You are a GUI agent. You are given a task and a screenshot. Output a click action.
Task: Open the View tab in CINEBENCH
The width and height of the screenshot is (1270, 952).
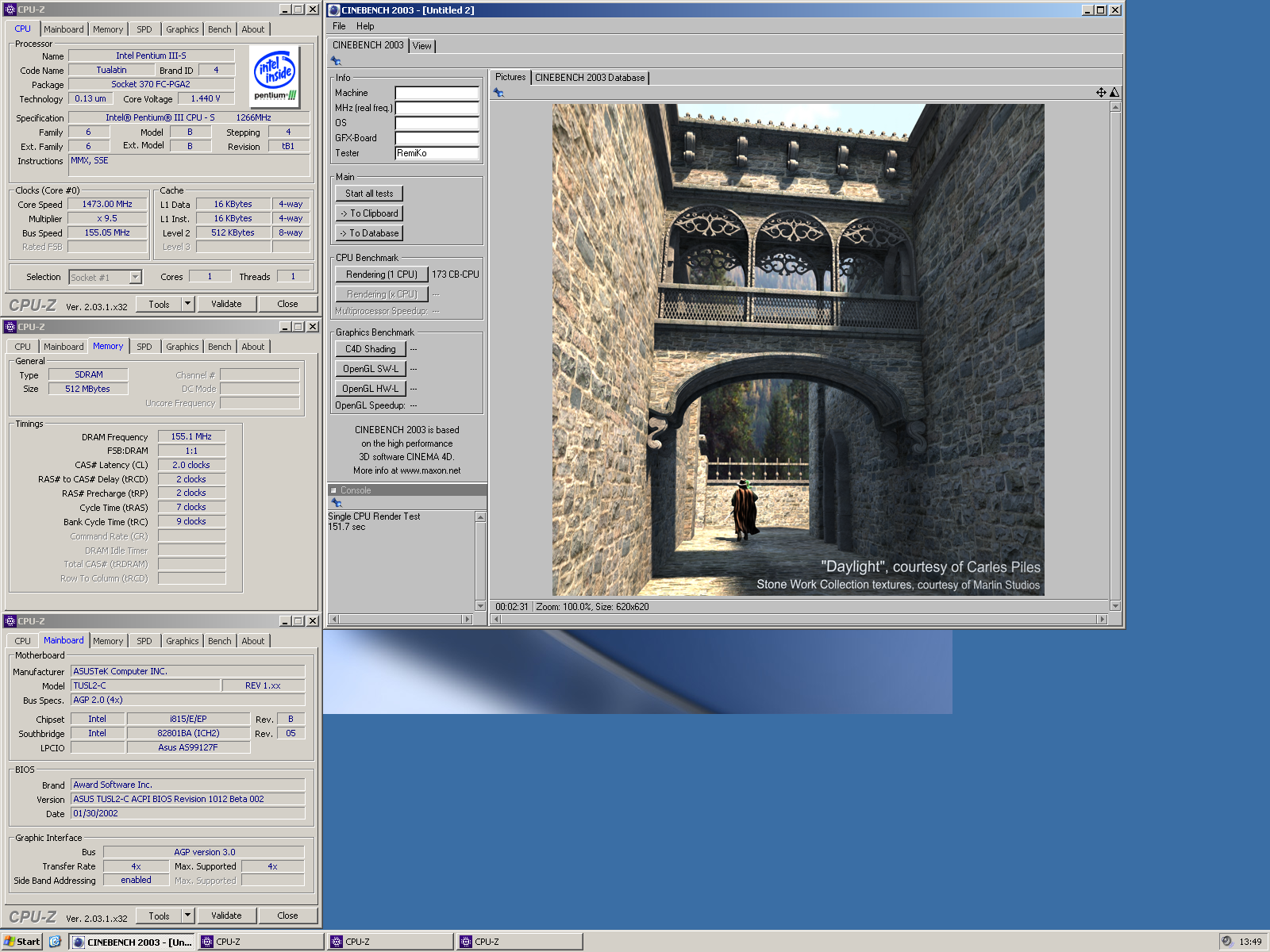pyautogui.click(x=421, y=46)
